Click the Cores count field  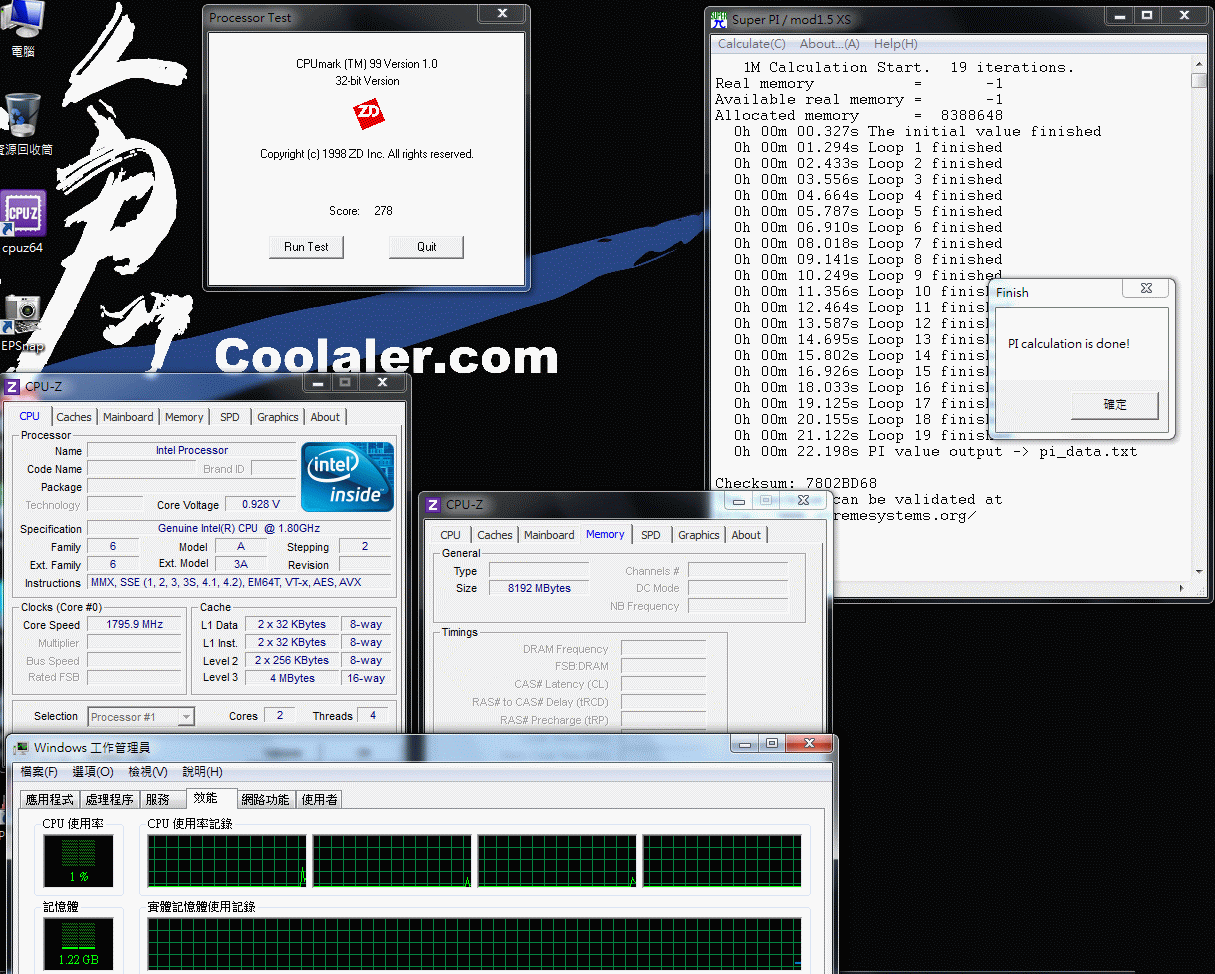tap(279, 715)
